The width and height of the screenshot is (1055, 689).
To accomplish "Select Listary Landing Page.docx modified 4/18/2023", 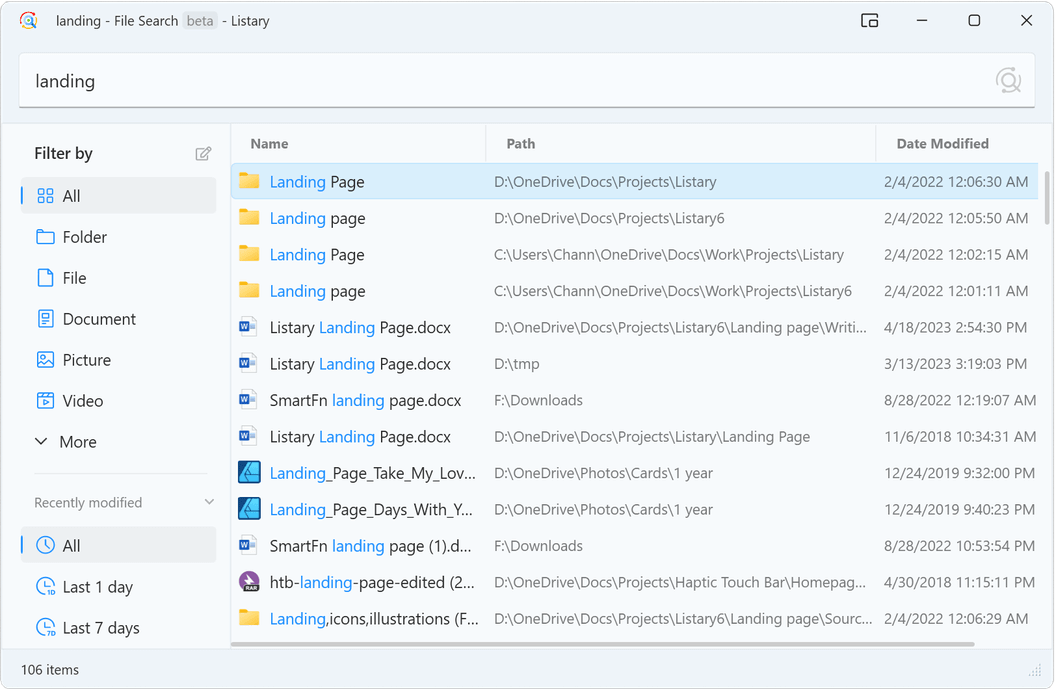I will [634, 327].
